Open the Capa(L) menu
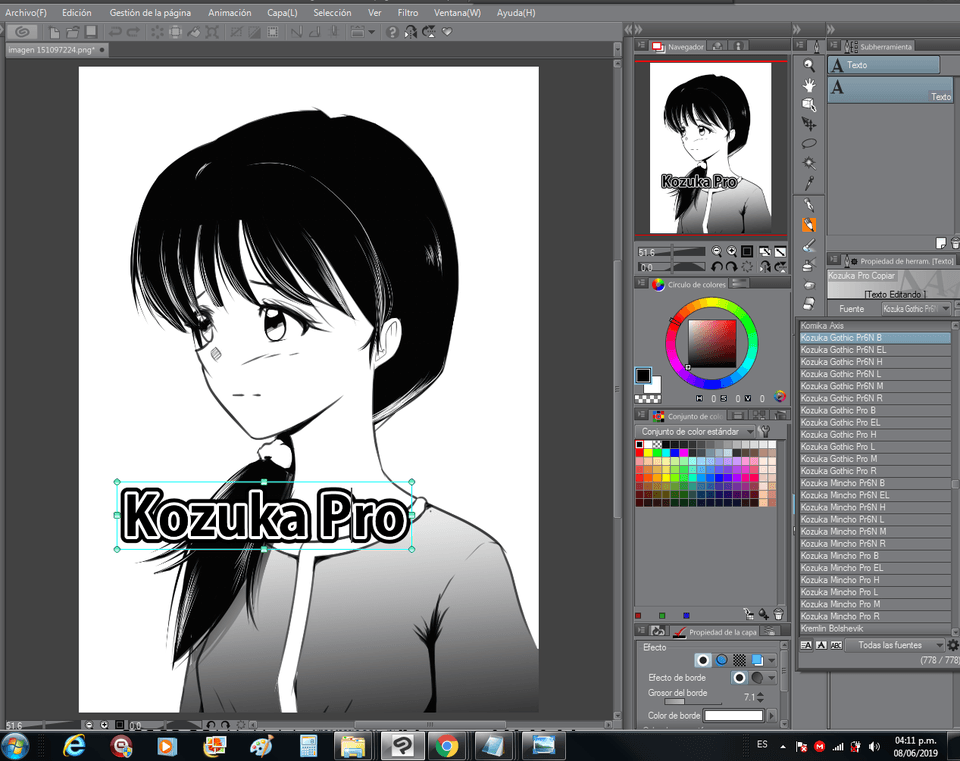The width and height of the screenshot is (960, 761). click(282, 12)
